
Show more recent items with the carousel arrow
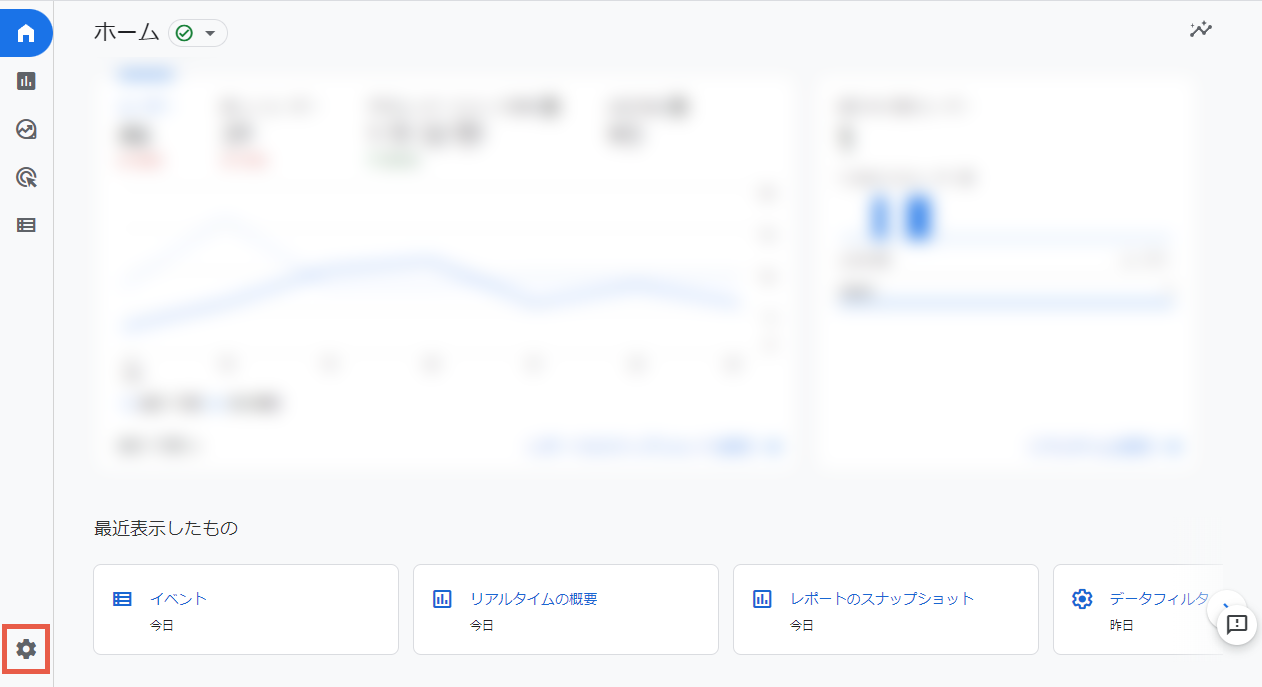pos(1224,606)
